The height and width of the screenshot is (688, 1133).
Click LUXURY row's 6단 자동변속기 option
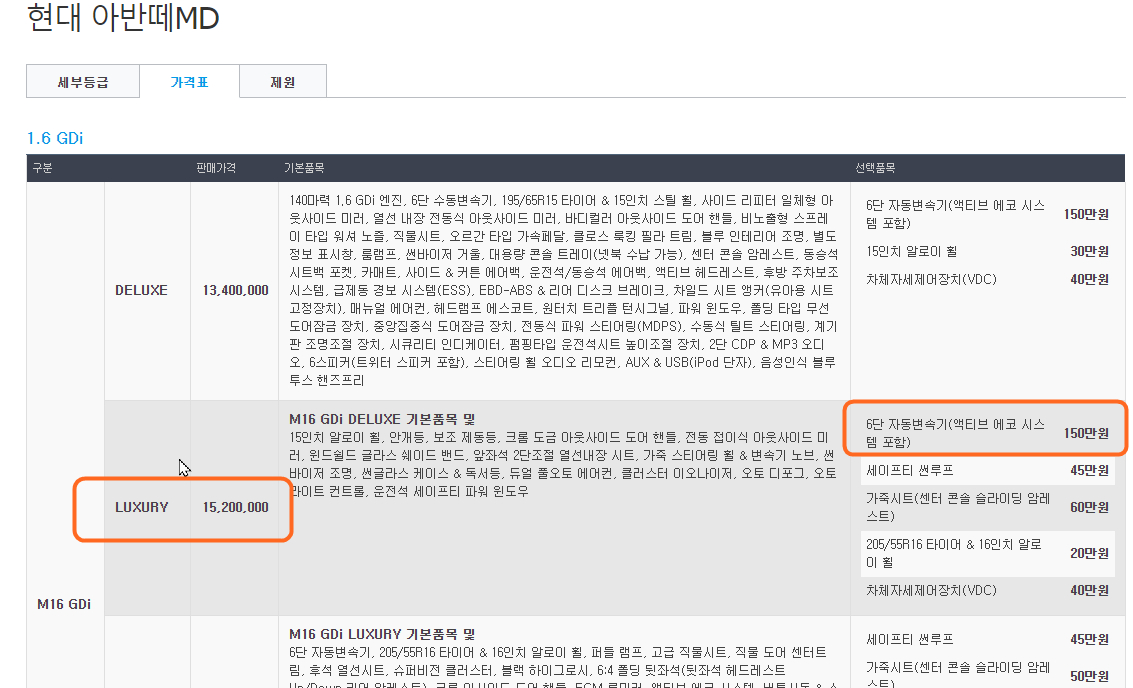(955, 434)
